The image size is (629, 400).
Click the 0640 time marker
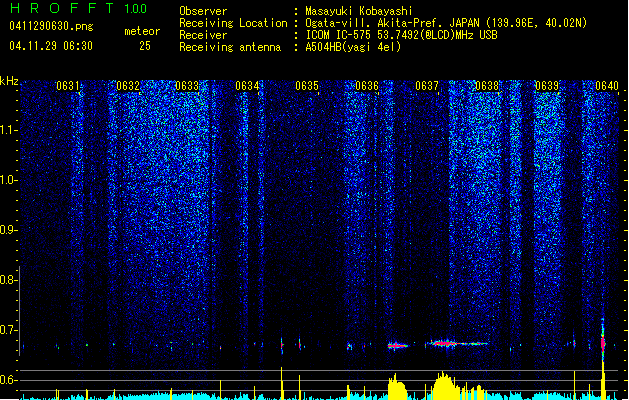(x=607, y=86)
